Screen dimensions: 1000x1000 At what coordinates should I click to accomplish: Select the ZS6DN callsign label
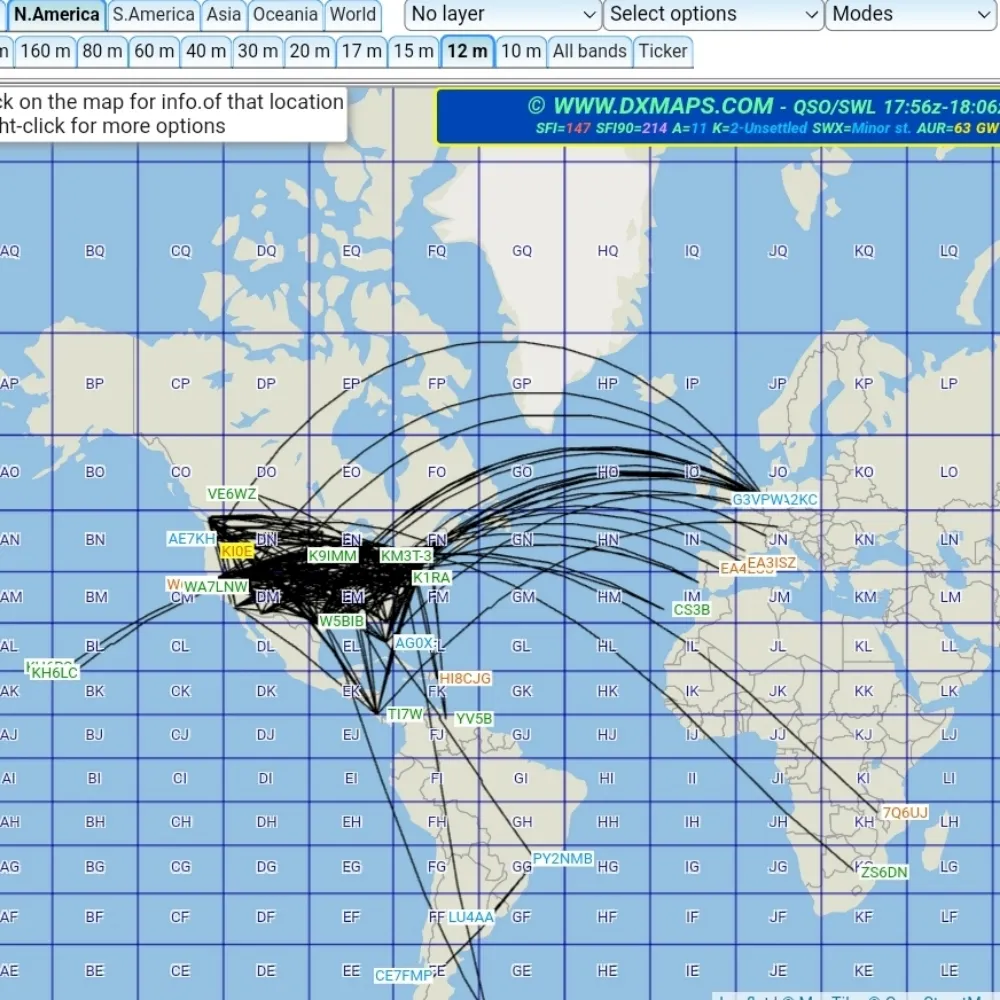click(884, 872)
